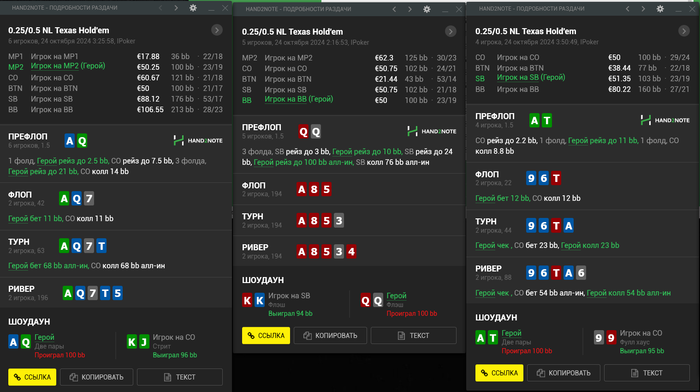Image resolution: width=700 pixels, height=392 pixels.
Task: Click ФЛОП heading in middle window
Action: click(x=254, y=185)
